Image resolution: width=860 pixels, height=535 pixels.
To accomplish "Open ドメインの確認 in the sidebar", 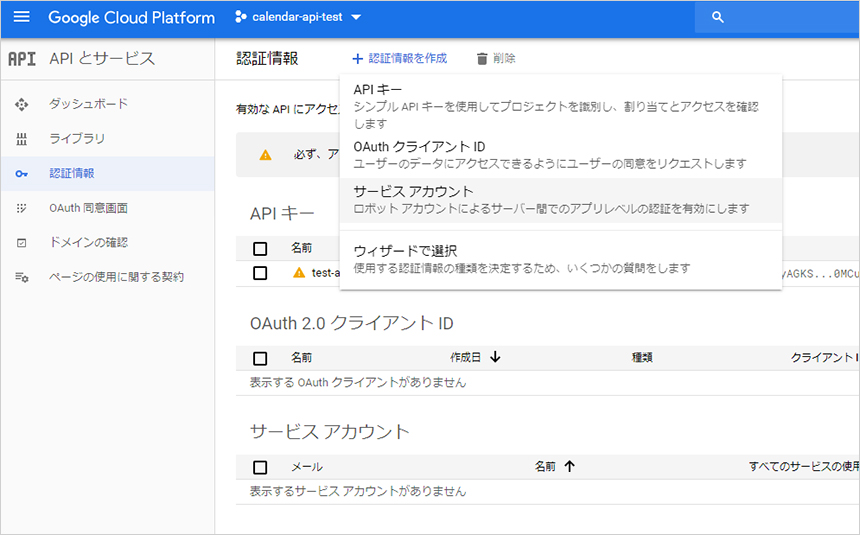I will pos(88,243).
